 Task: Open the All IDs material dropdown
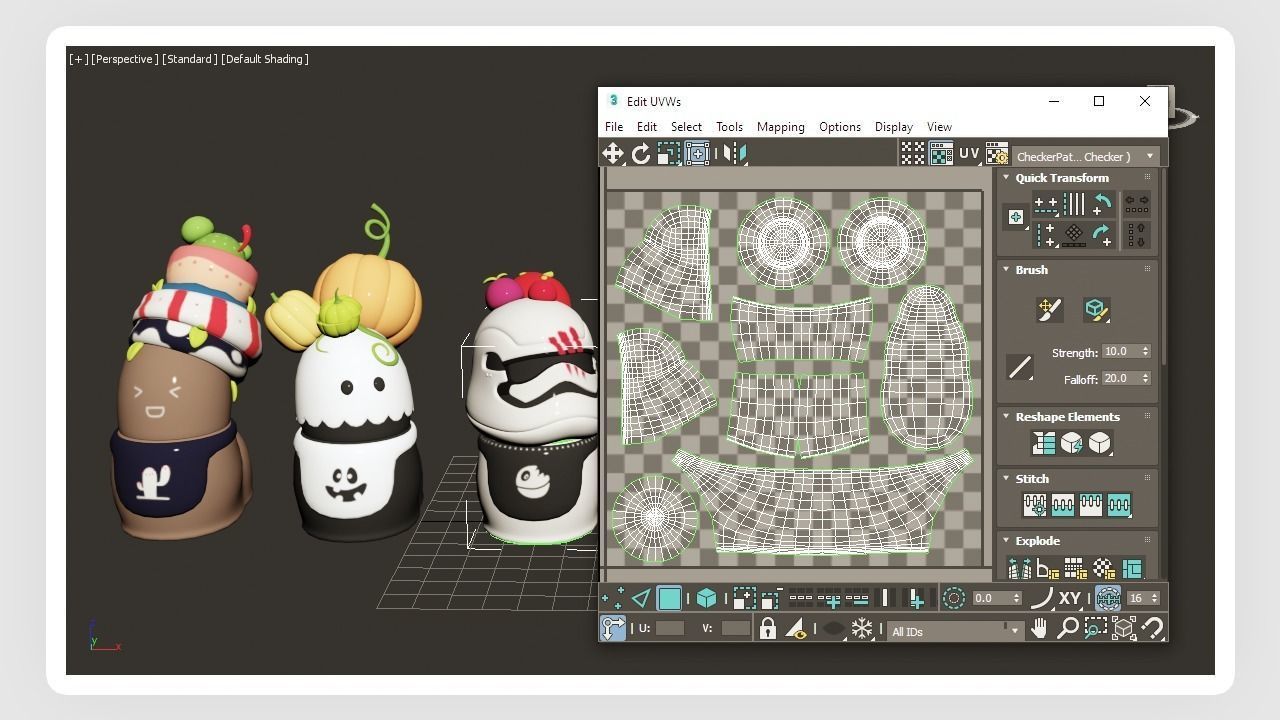click(955, 631)
